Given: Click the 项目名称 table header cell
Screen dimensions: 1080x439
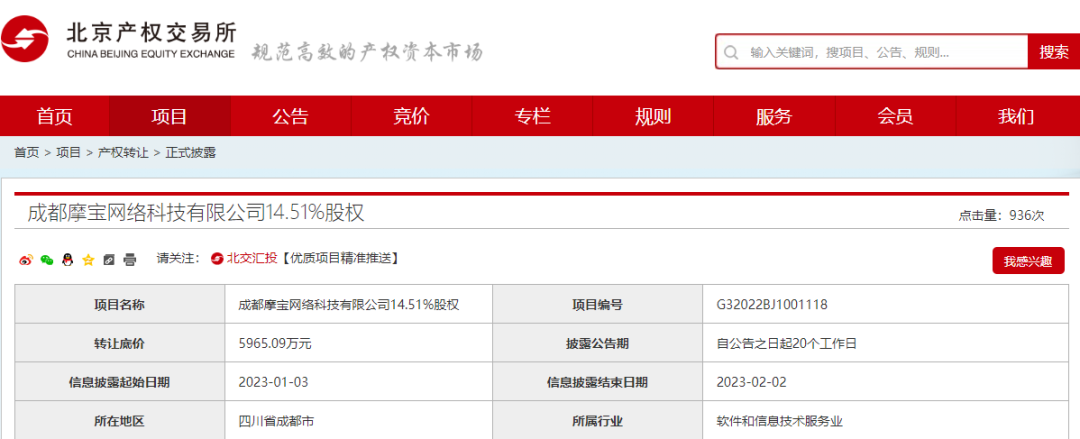Looking at the screenshot, I should click(120, 304).
